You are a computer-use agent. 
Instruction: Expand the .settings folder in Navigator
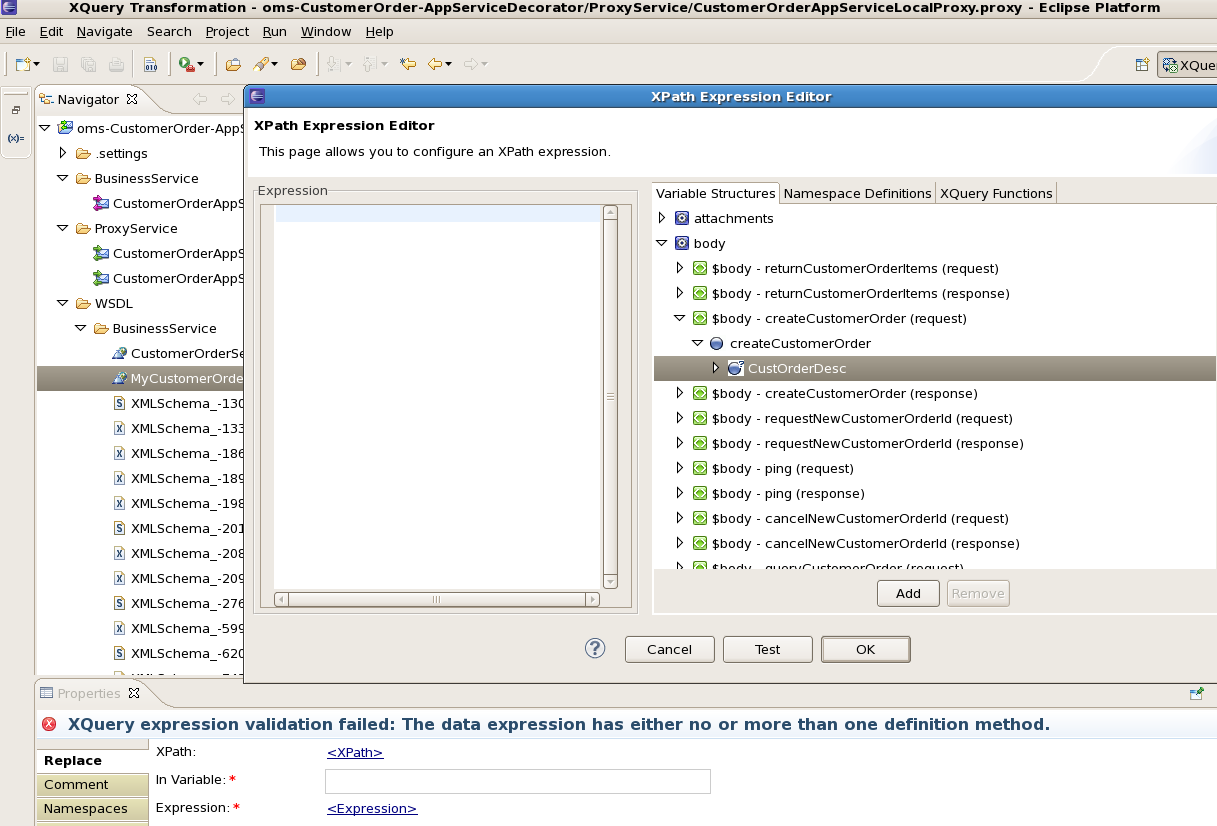[62, 153]
